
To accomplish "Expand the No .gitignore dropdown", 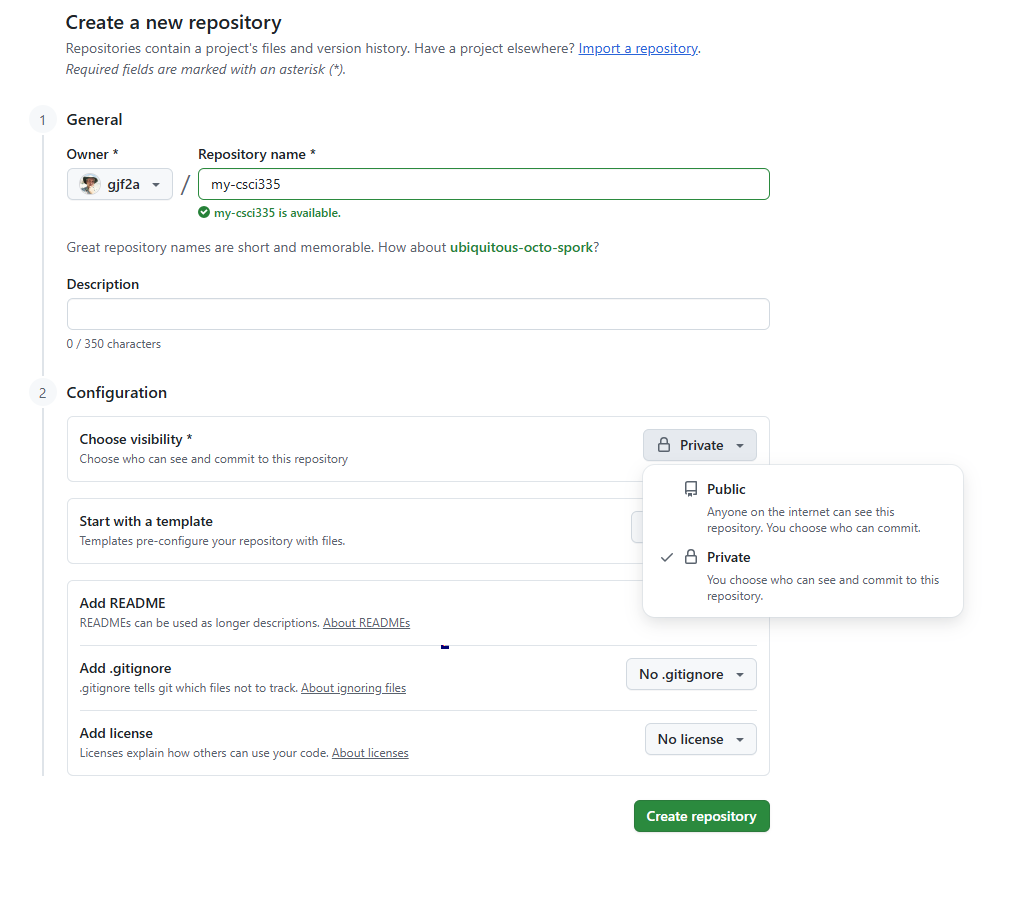I will (691, 674).
